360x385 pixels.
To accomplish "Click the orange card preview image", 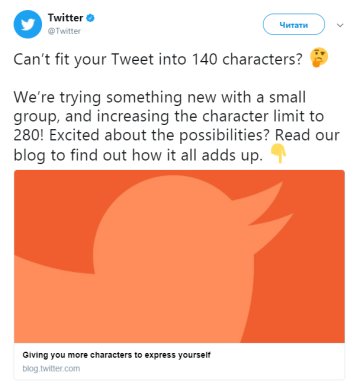I will [x=179, y=256].
